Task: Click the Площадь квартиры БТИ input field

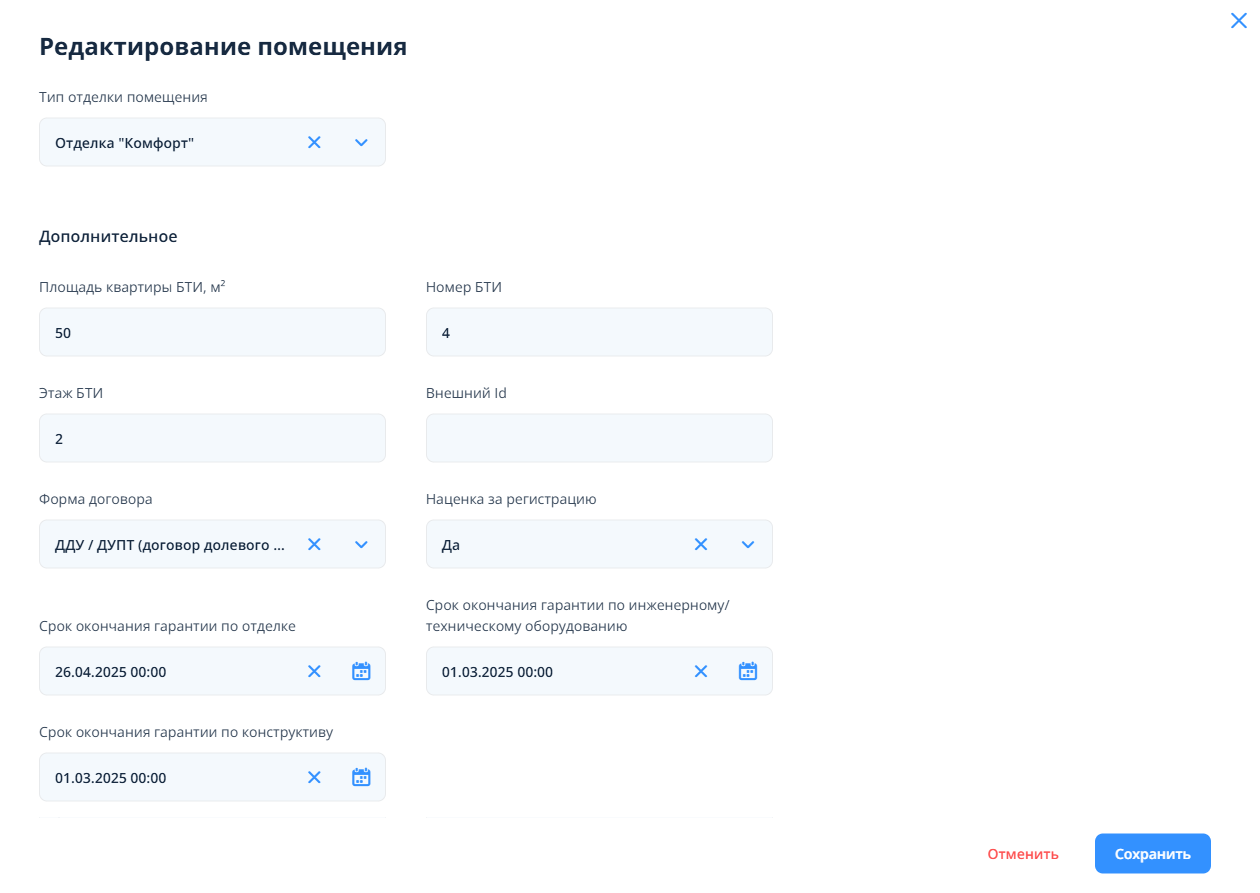Action: [x=212, y=333]
